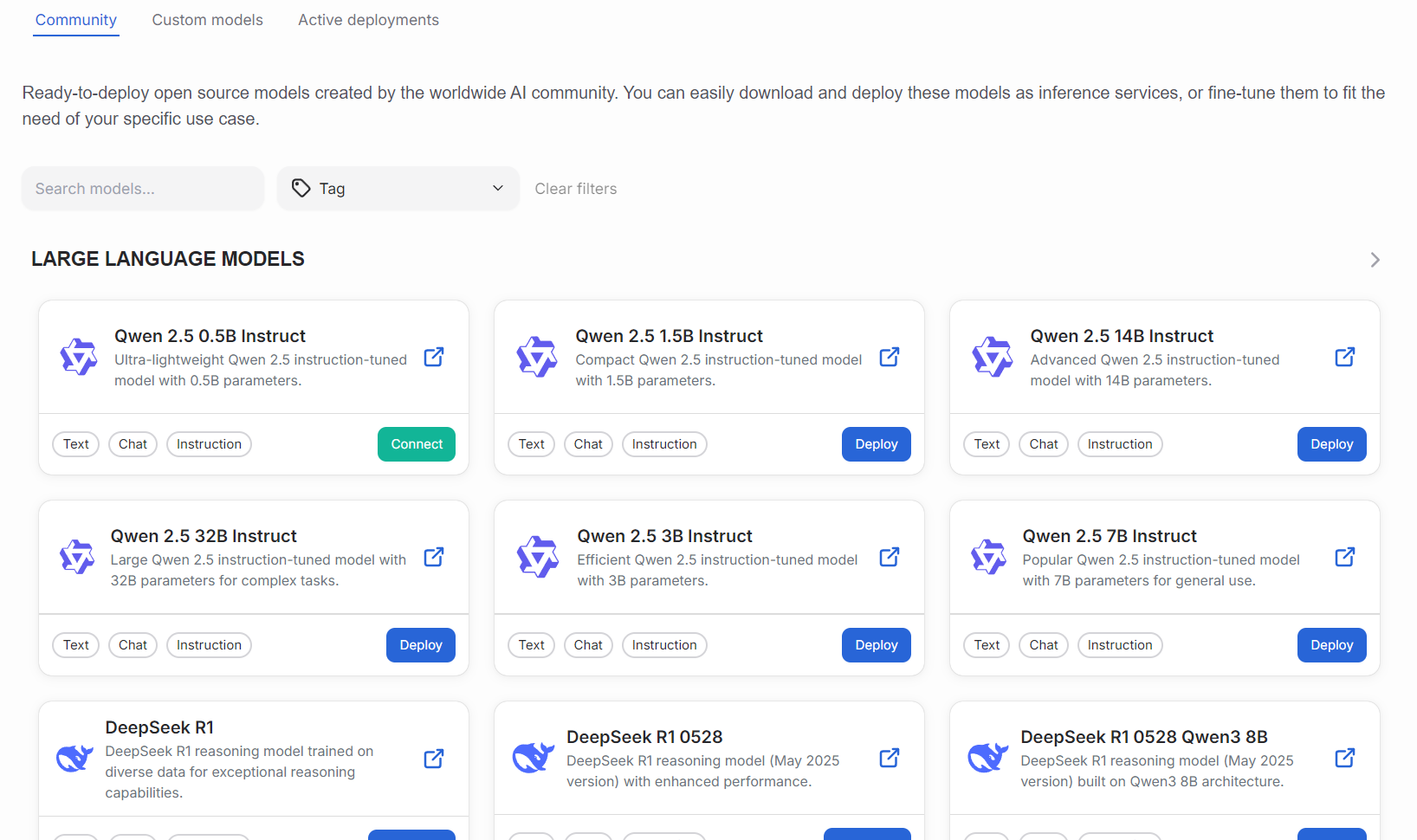Open external link for DeepSeek R1 0528
Screen dimensions: 1417x840
click(x=889, y=758)
